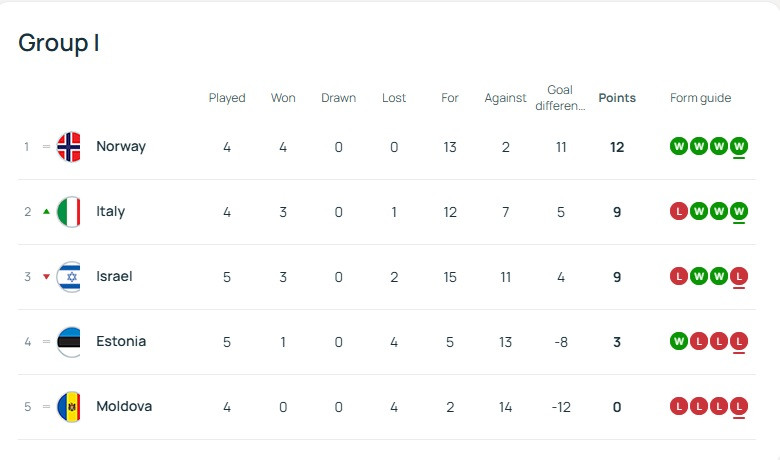This screenshot has width=780, height=460.
Task: Click the Norway flag icon
Action: (69, 147)
